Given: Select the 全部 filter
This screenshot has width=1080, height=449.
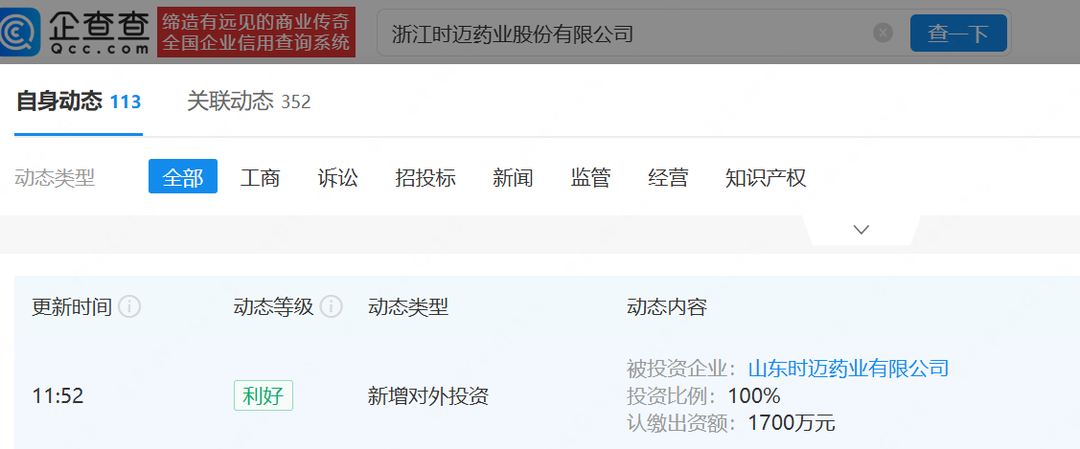Looking at the screenshot, I should click(183, 177).
